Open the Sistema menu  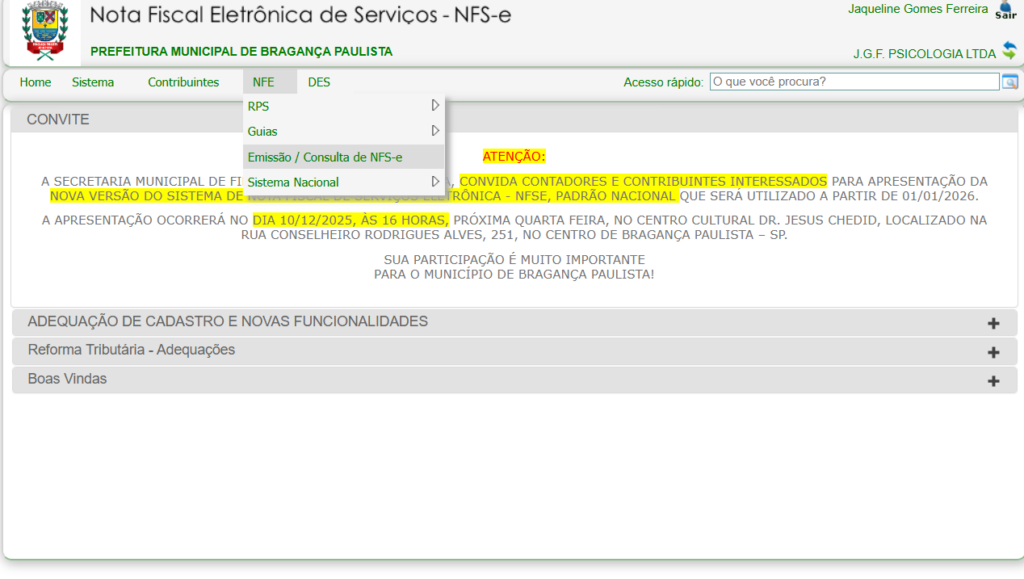tap(93, 82)
